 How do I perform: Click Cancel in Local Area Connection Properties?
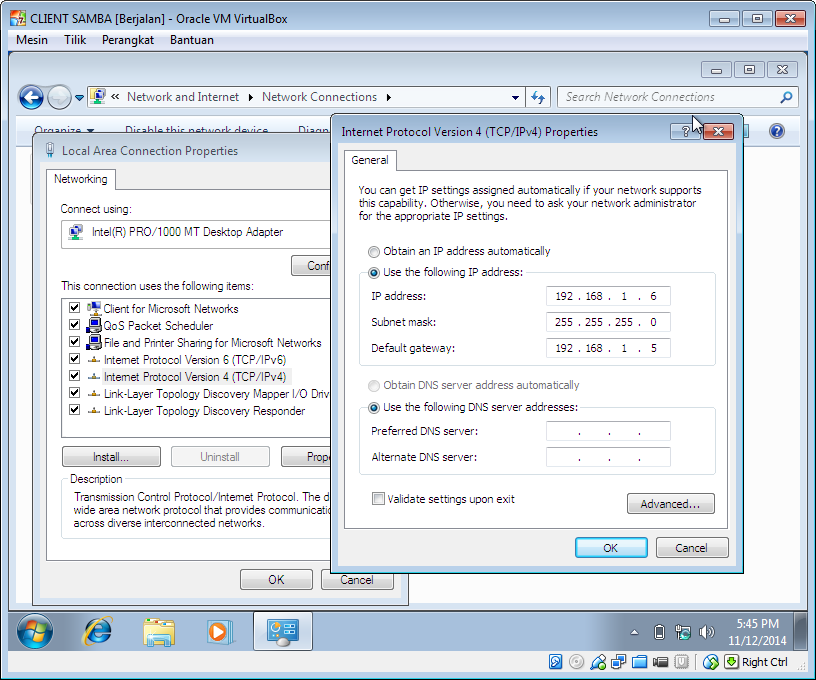click(x=357, y=580)
